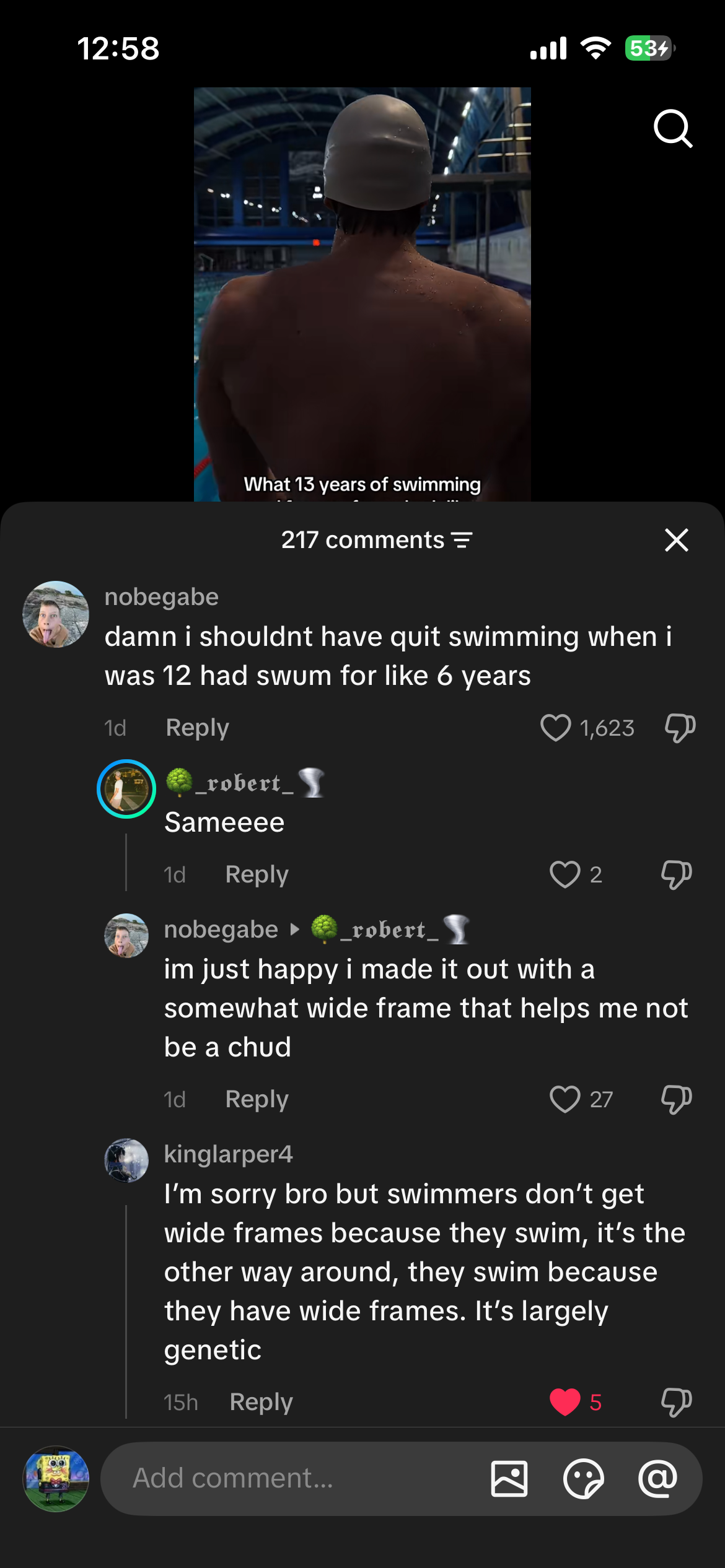
Task: Reply to the Sameeee comment
Action: [x=257, y=874]
